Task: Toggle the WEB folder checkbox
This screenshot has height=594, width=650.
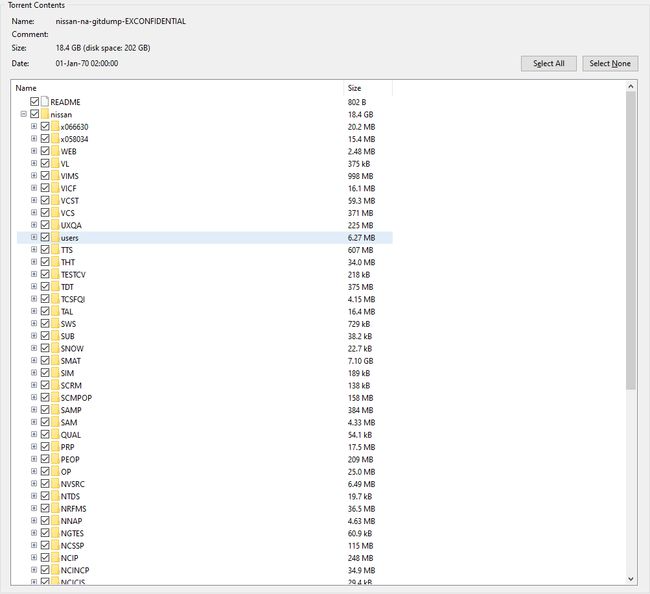Action: pyautogui.click(x=45, y=151)
